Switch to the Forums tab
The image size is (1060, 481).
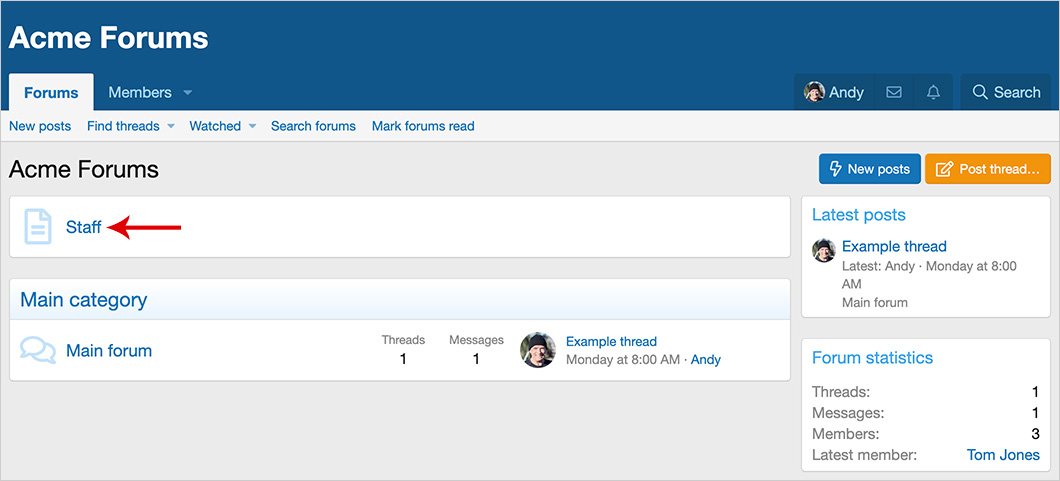51,92
